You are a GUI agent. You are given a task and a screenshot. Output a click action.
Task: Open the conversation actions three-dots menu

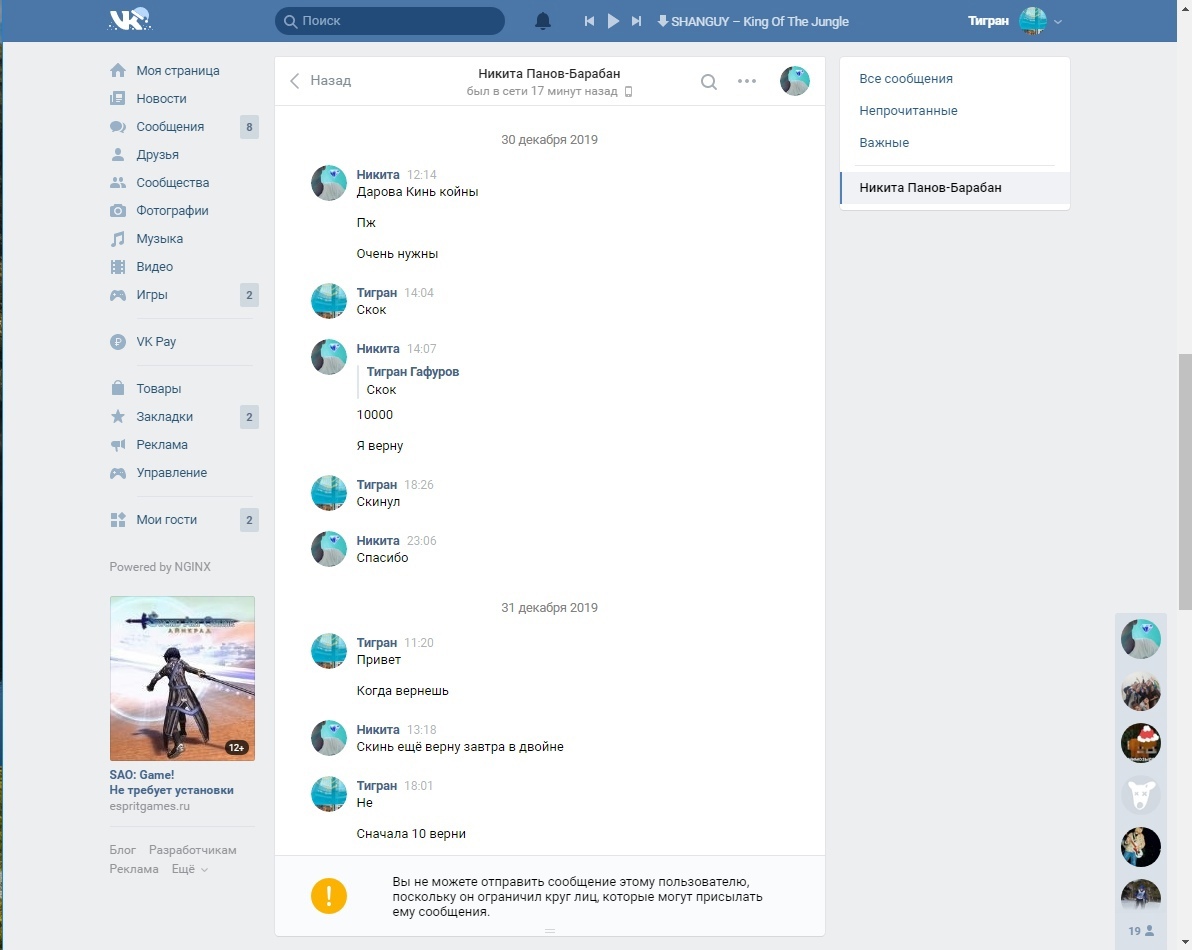point(747,82)
